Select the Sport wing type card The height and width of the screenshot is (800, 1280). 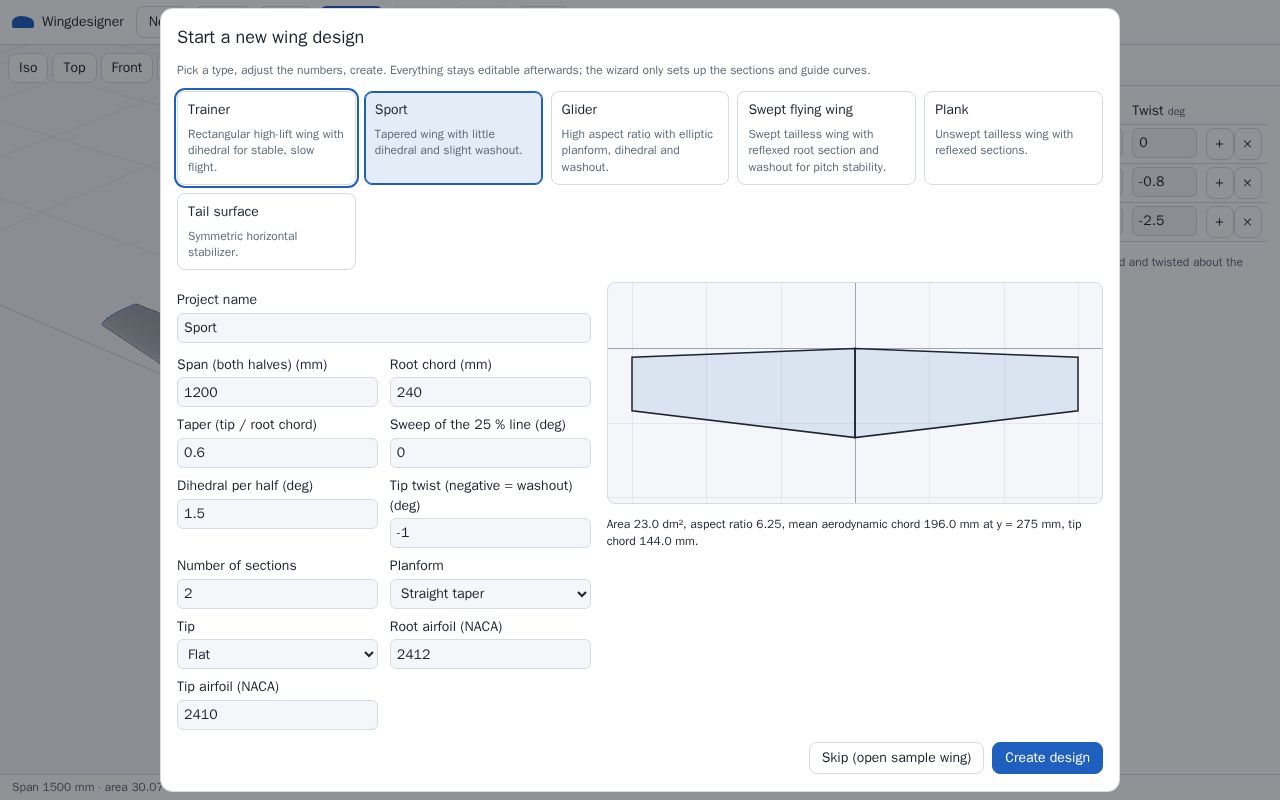pyautogui.click(x=453, y=138)
